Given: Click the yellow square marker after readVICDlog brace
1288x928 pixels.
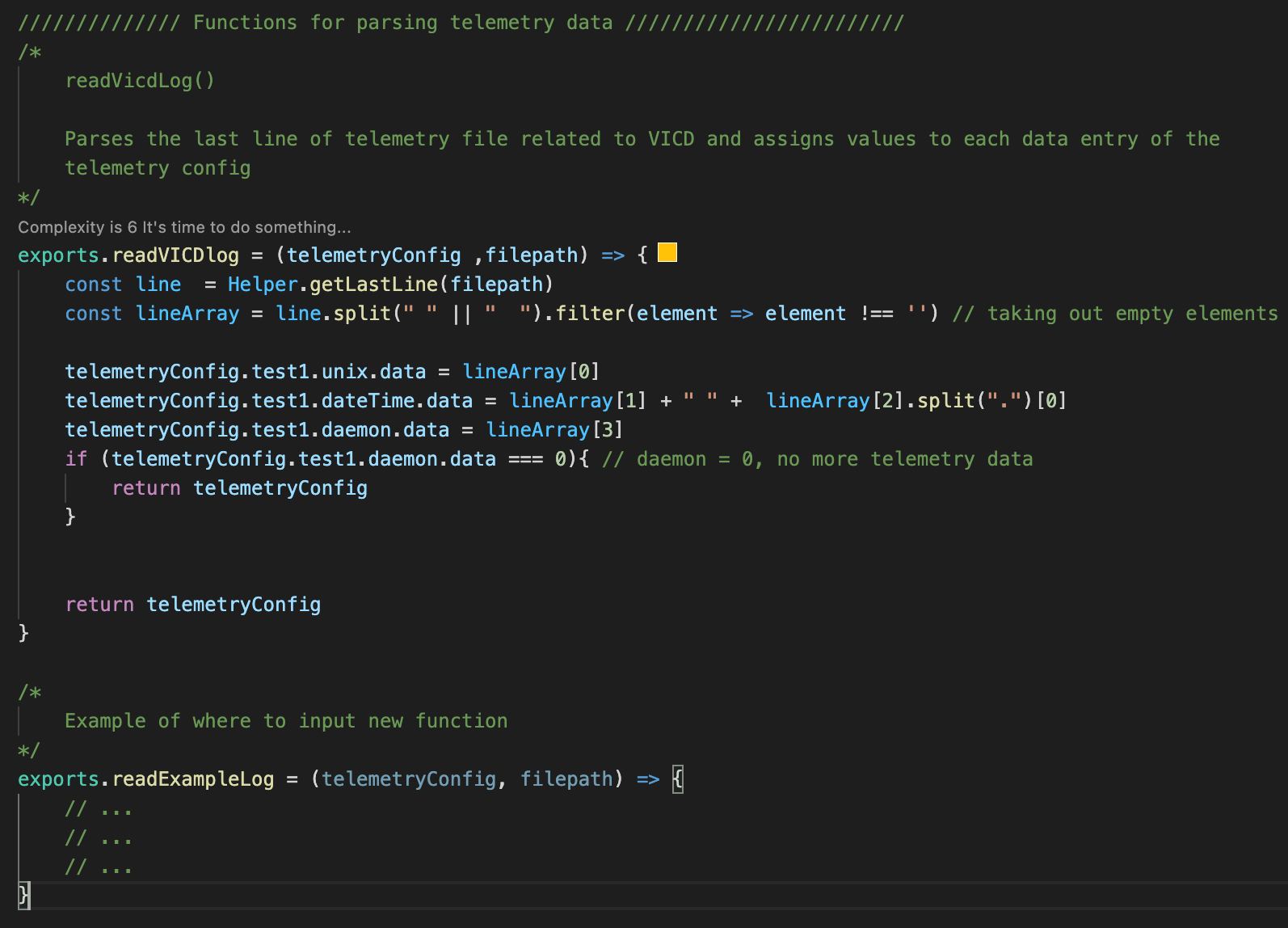Looking at the screenshot, I should tap(667, 253).
